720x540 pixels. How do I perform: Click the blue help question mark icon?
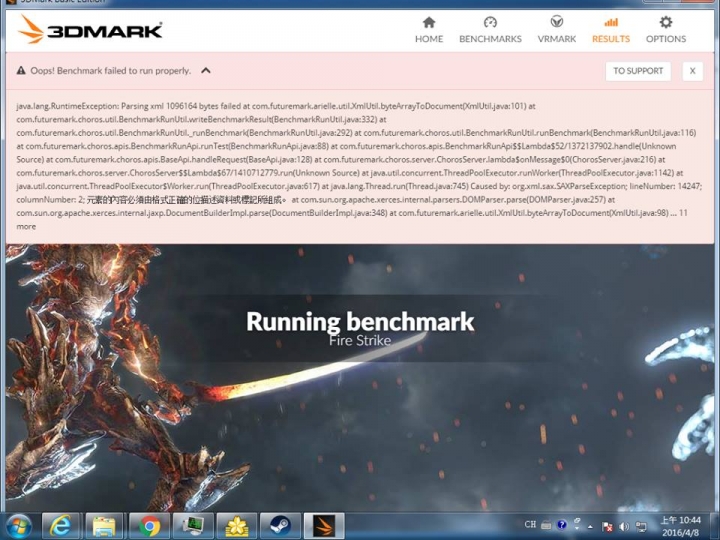tap(562, 524)
